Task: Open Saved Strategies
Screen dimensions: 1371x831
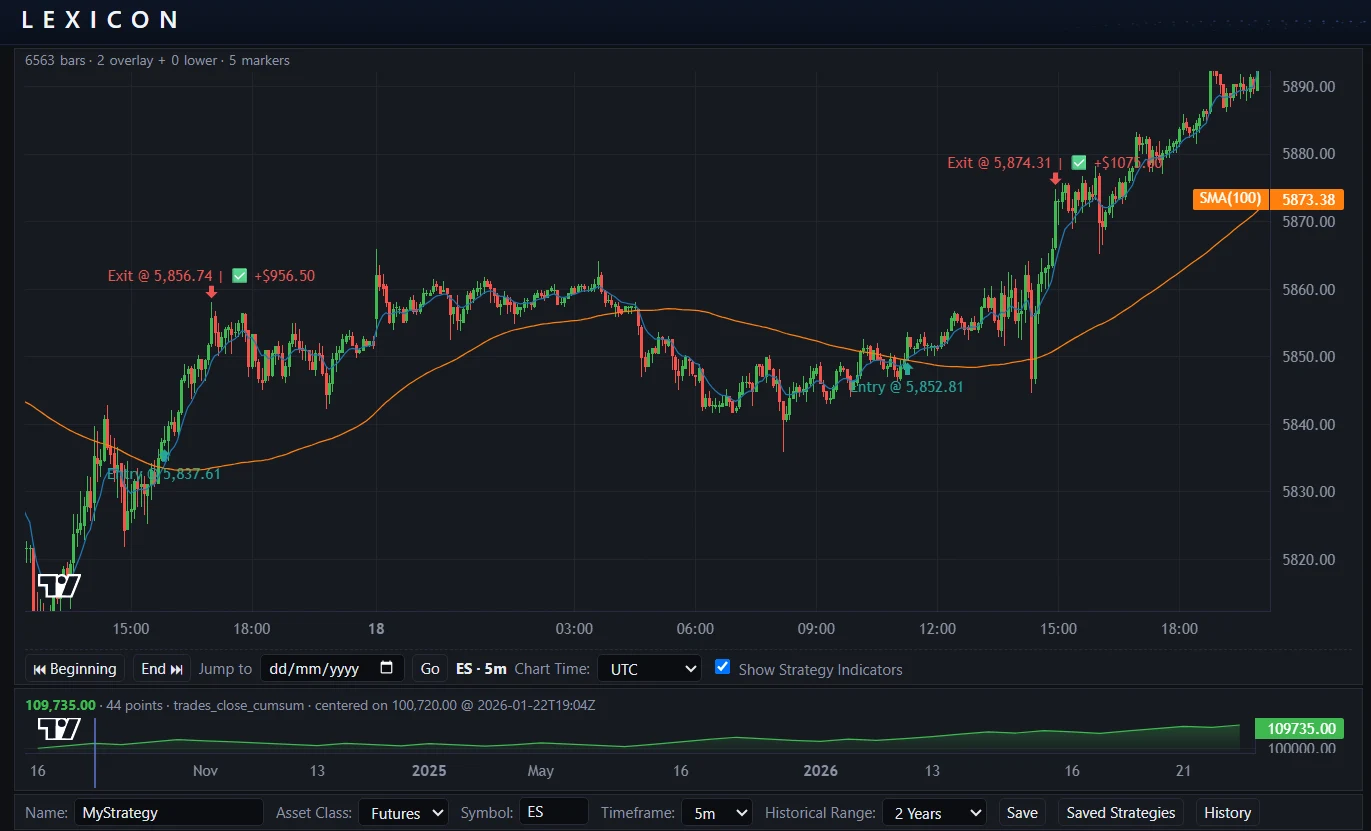Action: coord(1121,812)
